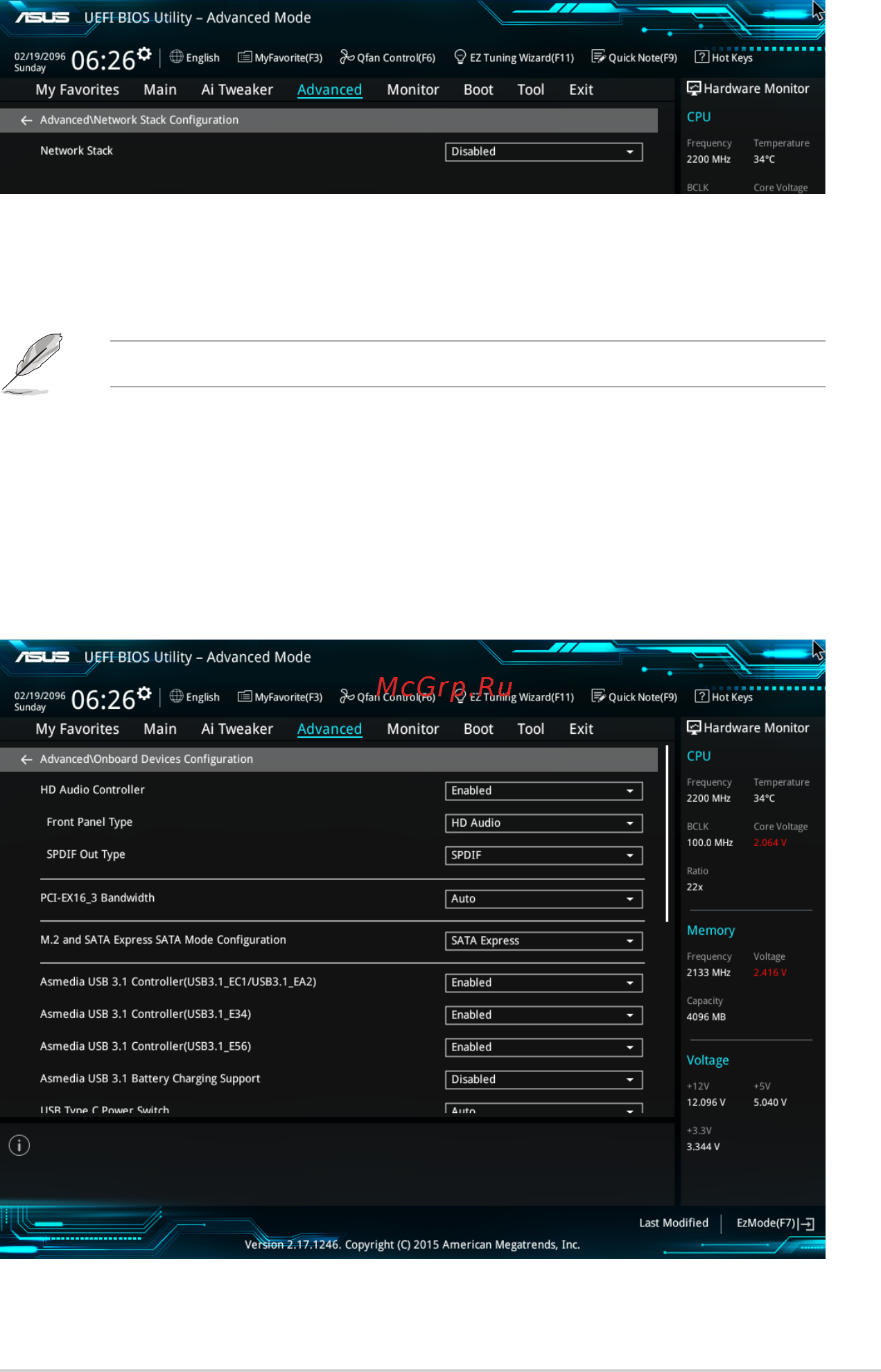Switch to My Favorites tab on Network Stack screen
This screenshot has height=1372, width=881.
[x=78, y=89]
